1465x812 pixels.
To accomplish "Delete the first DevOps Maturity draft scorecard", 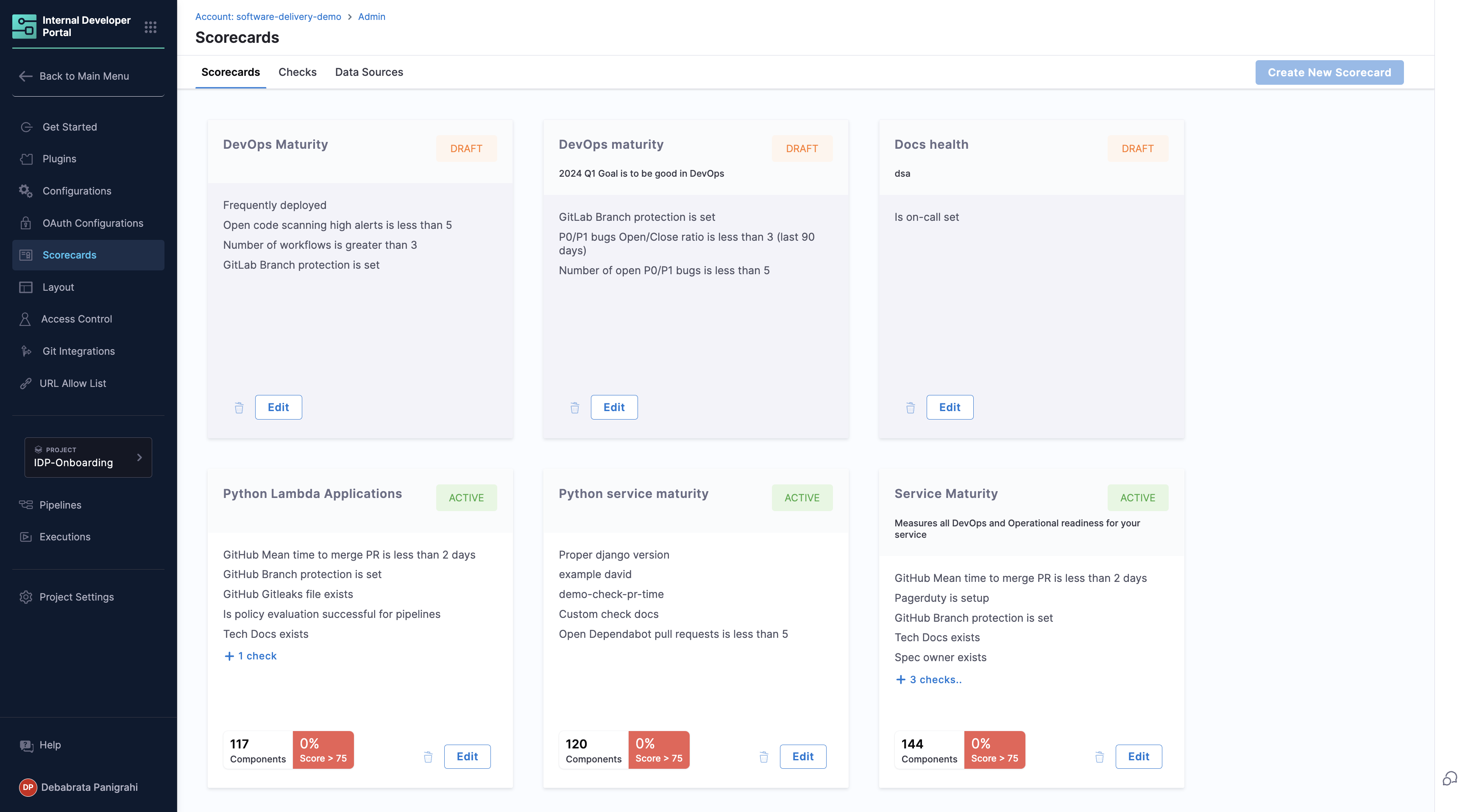I will click(239, 408).
